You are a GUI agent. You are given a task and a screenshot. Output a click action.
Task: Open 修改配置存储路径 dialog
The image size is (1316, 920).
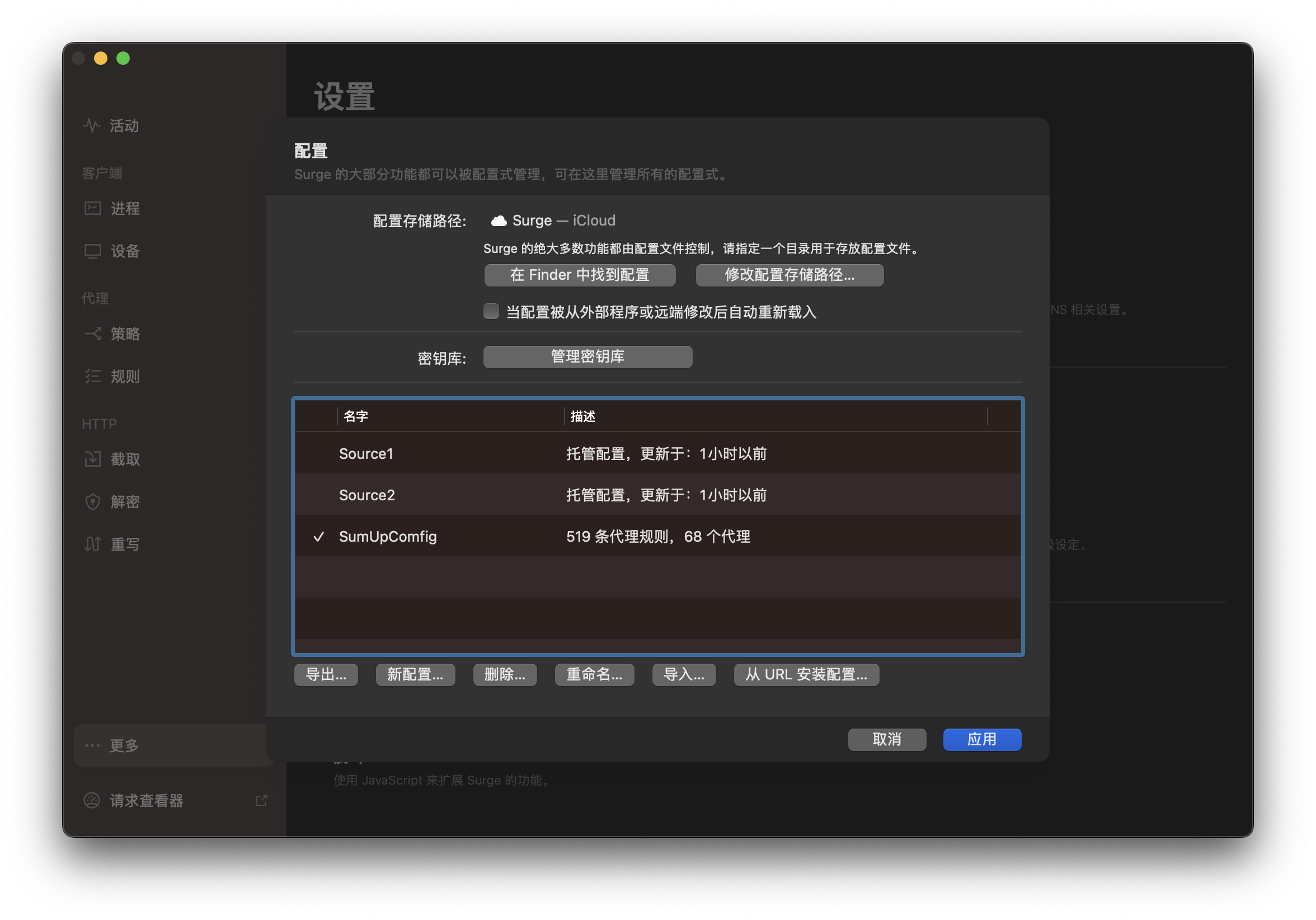(789, 275)
